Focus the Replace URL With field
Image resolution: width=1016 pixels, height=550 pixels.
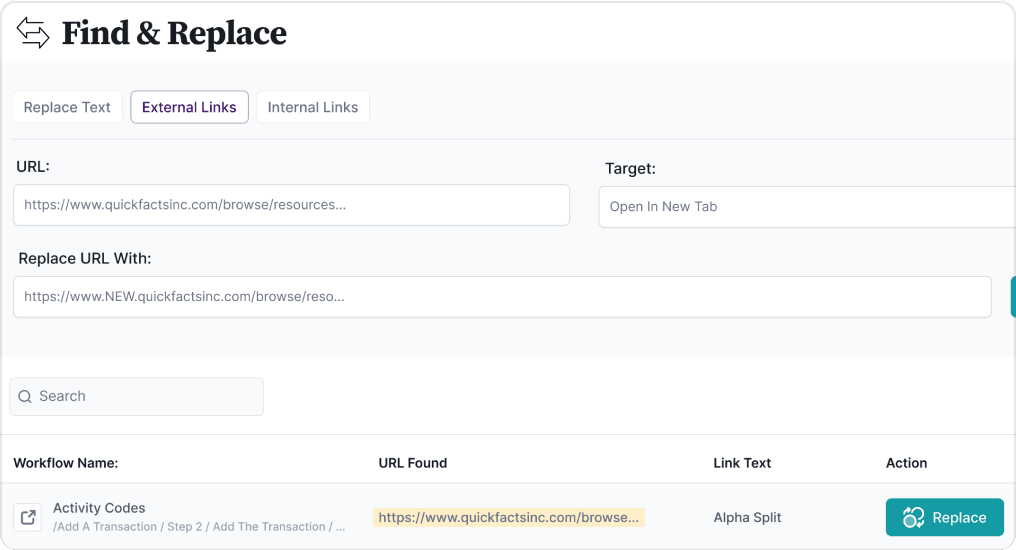click(x=502, y=297)
